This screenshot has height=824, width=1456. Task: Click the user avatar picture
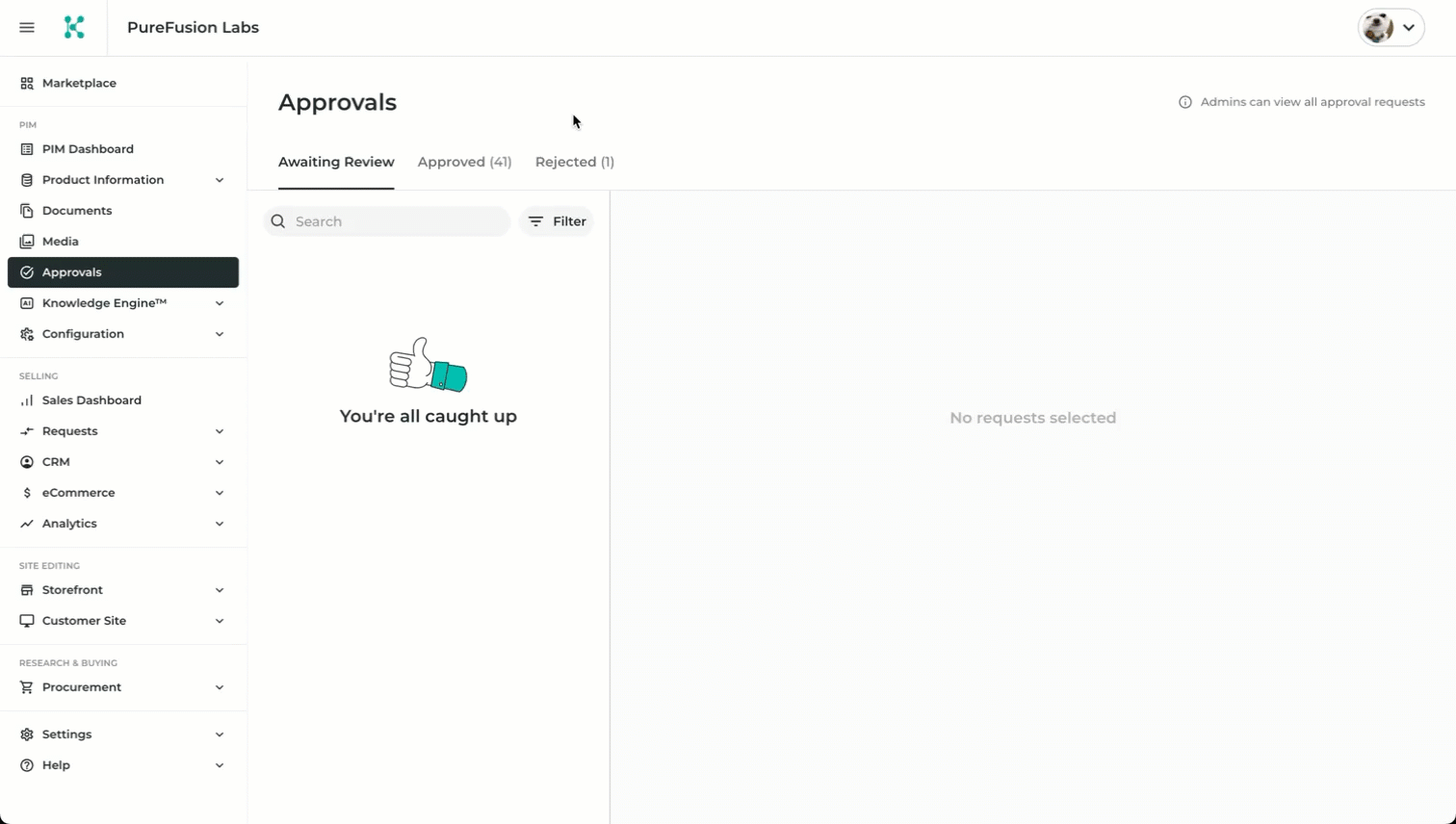1378,28
